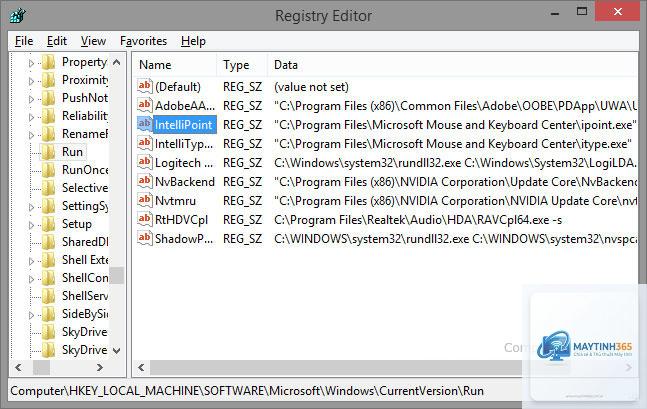Viewport: 647px width, 409px height.
Task: Expand the SideBySi key
Action: pos(31,315)
